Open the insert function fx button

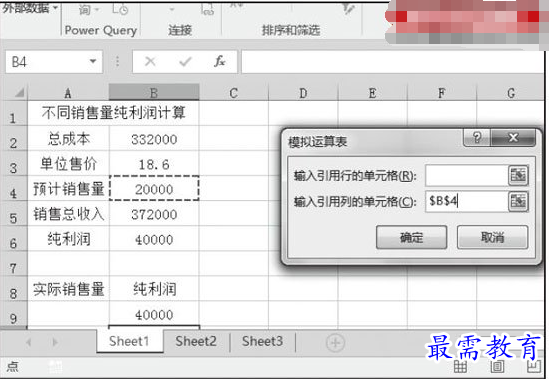[x=220, y=61]
